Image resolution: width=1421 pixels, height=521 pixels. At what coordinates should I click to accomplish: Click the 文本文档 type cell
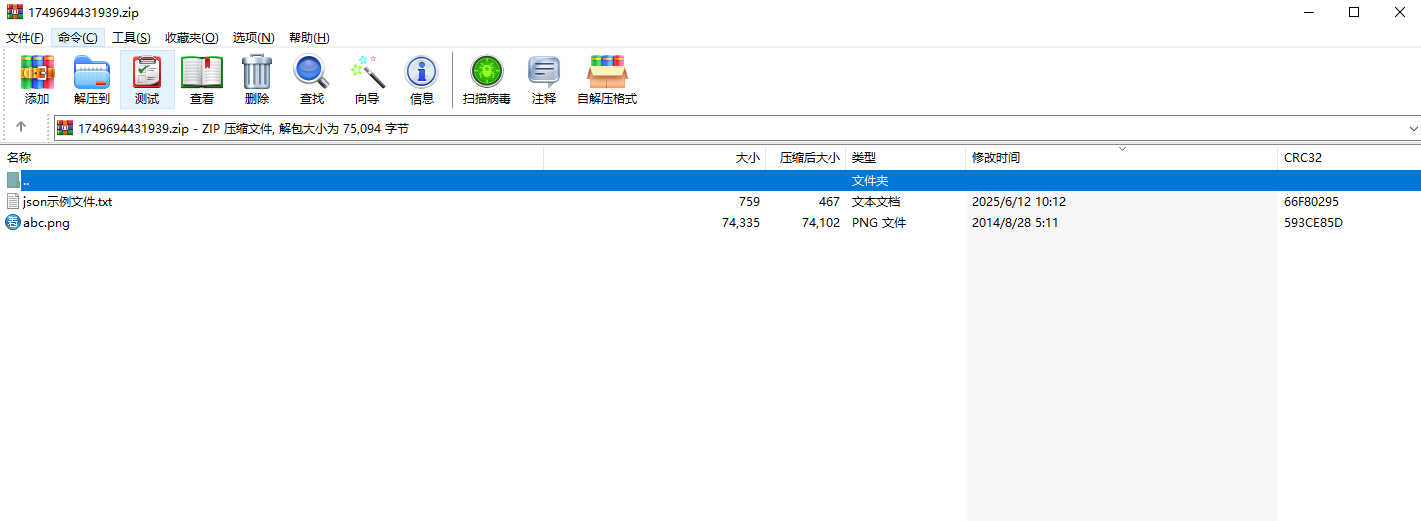pos(876,201)
